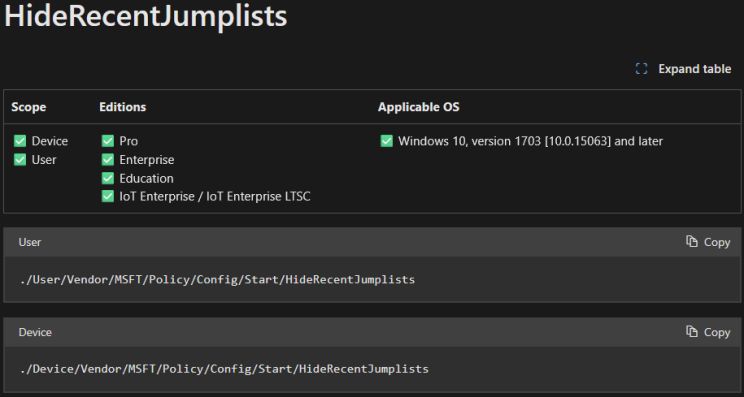Click the Device code block path text
Screen dimensions: 744x397
(224, 369)
